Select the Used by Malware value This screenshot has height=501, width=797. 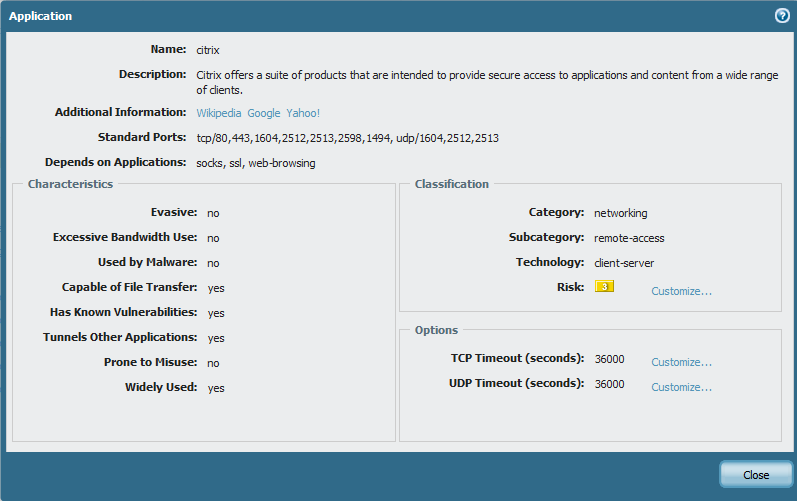click(x=213, y=263)
